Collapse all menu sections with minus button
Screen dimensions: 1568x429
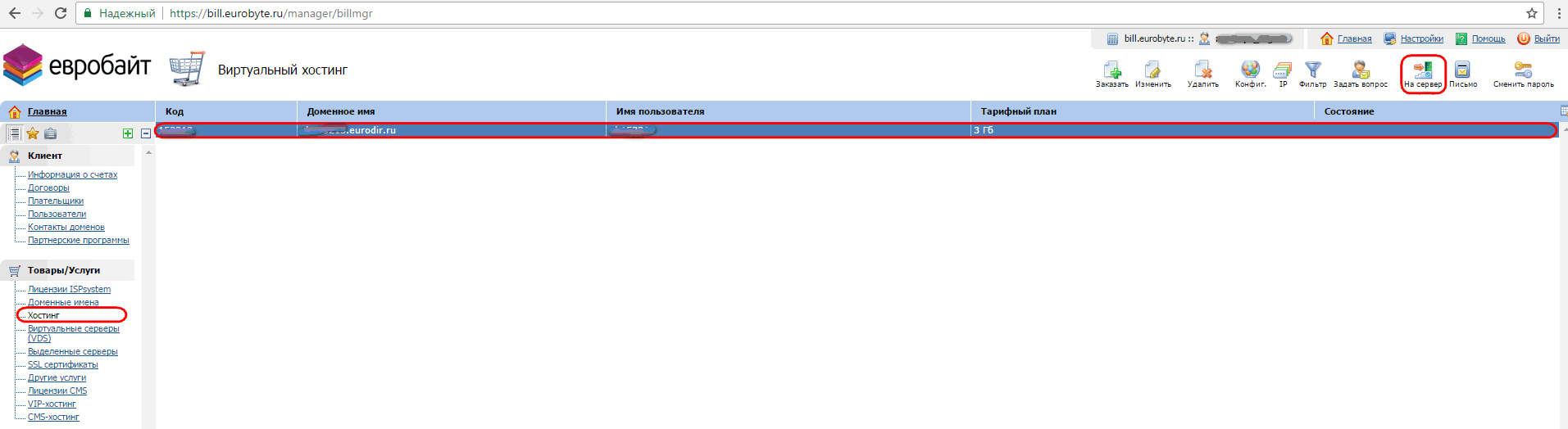click(146, 133)
